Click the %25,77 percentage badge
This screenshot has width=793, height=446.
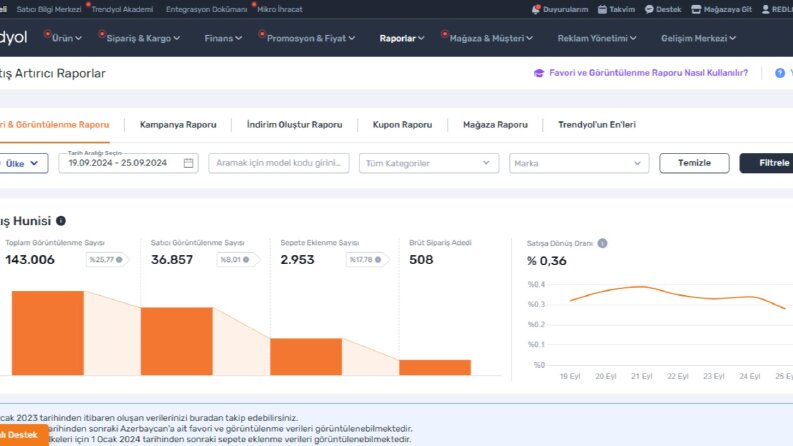[x=107, y=260]
